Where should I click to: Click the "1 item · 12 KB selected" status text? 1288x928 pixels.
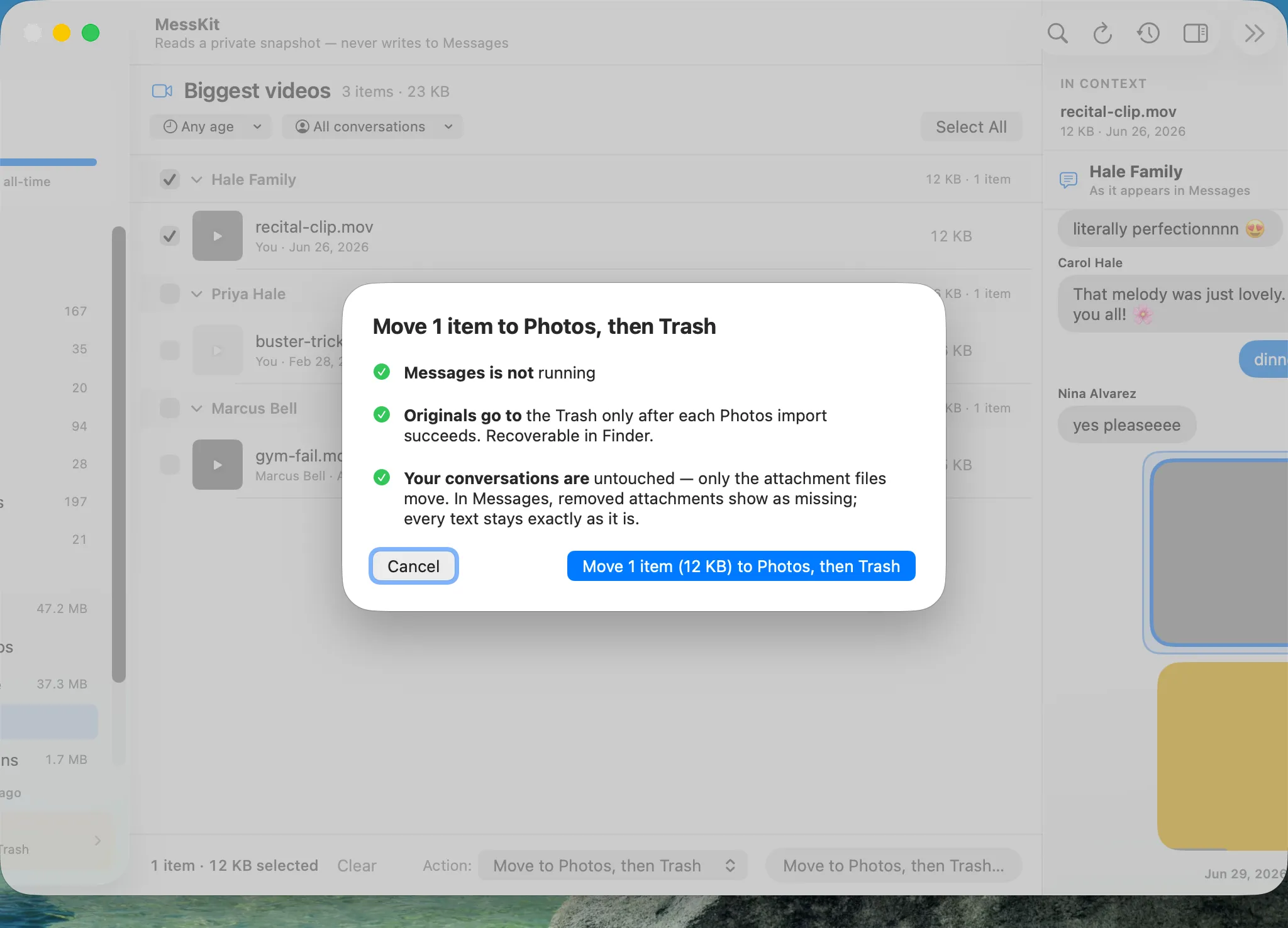(x=235, y=866)
